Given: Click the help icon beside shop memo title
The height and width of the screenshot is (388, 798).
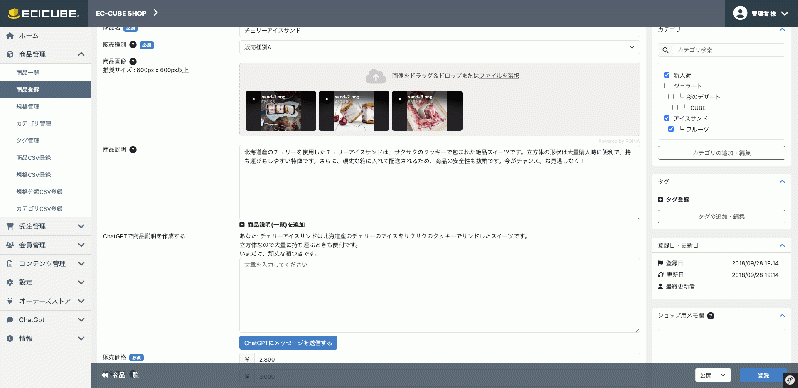Looking at the screenshot, I should [x=710, y=316].
